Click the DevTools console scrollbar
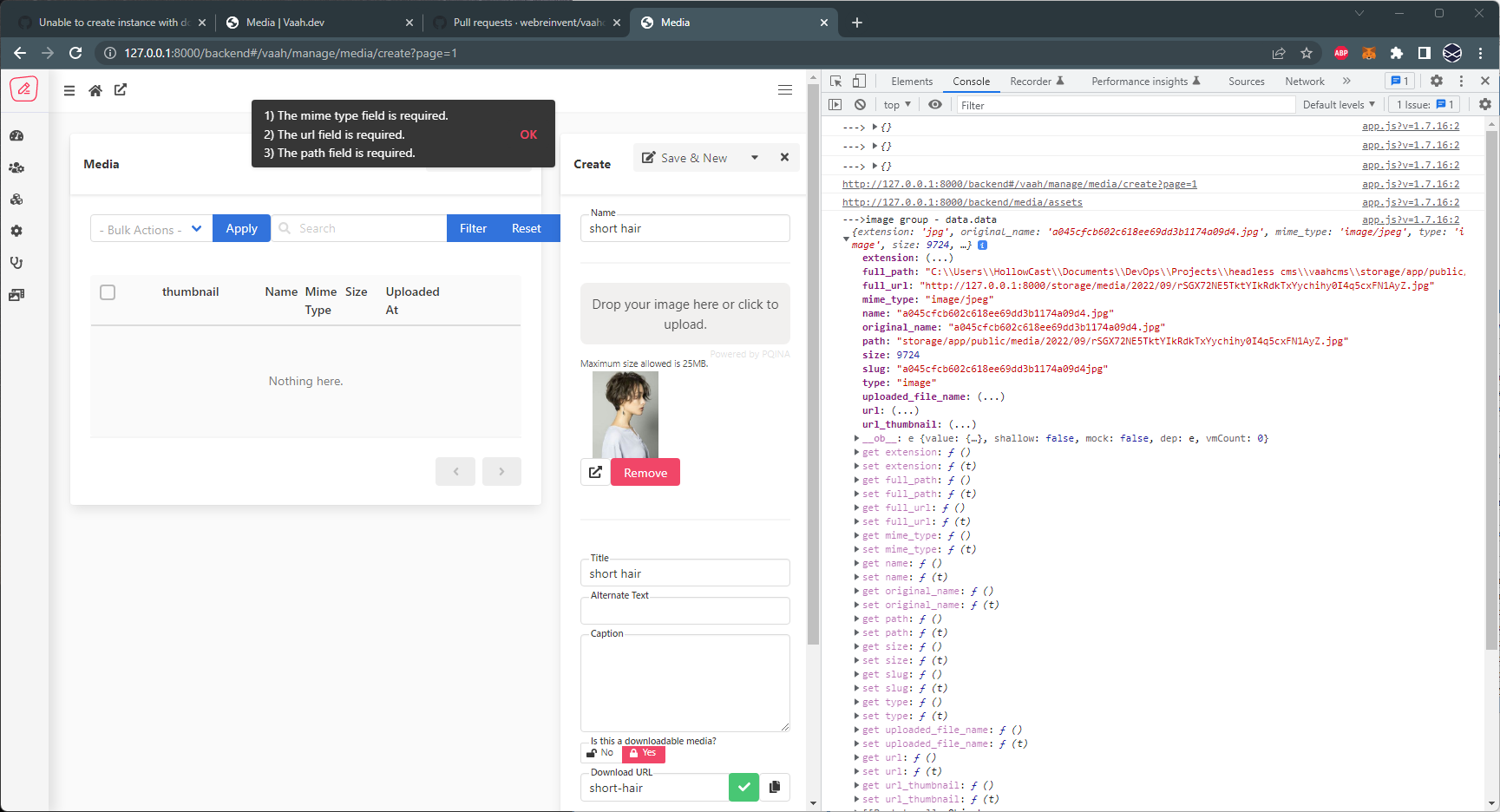This screenshot has height=812, width=1500. tap(1492, 390)
